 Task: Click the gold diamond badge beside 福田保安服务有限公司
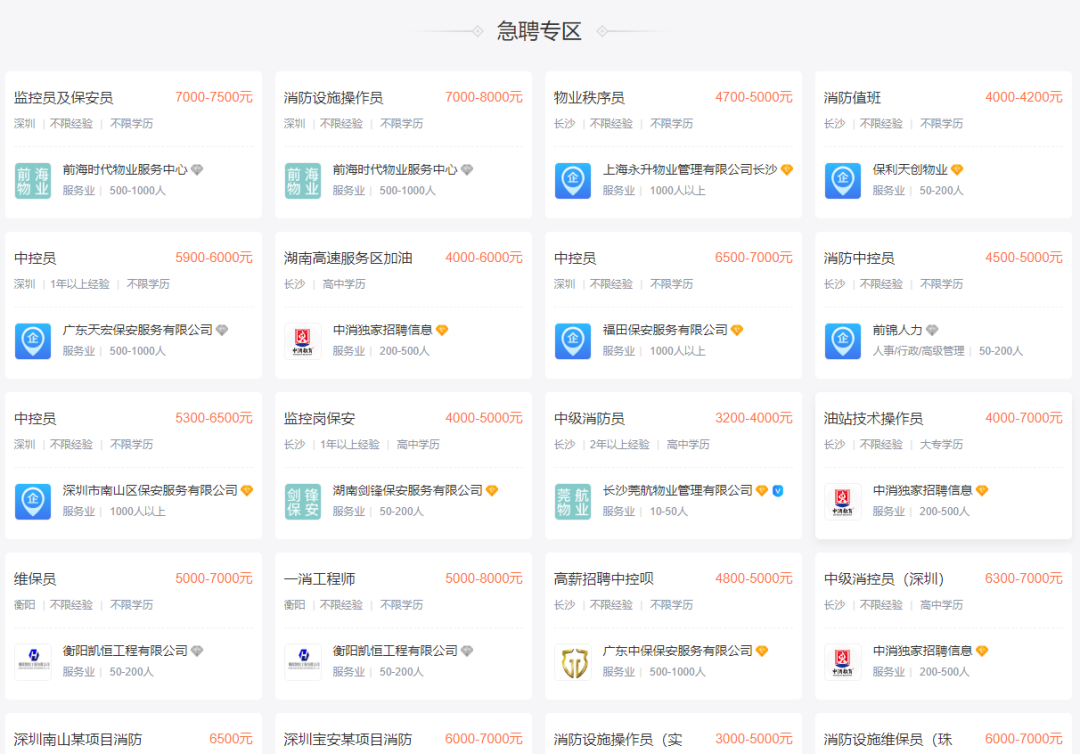coord(737,330)
